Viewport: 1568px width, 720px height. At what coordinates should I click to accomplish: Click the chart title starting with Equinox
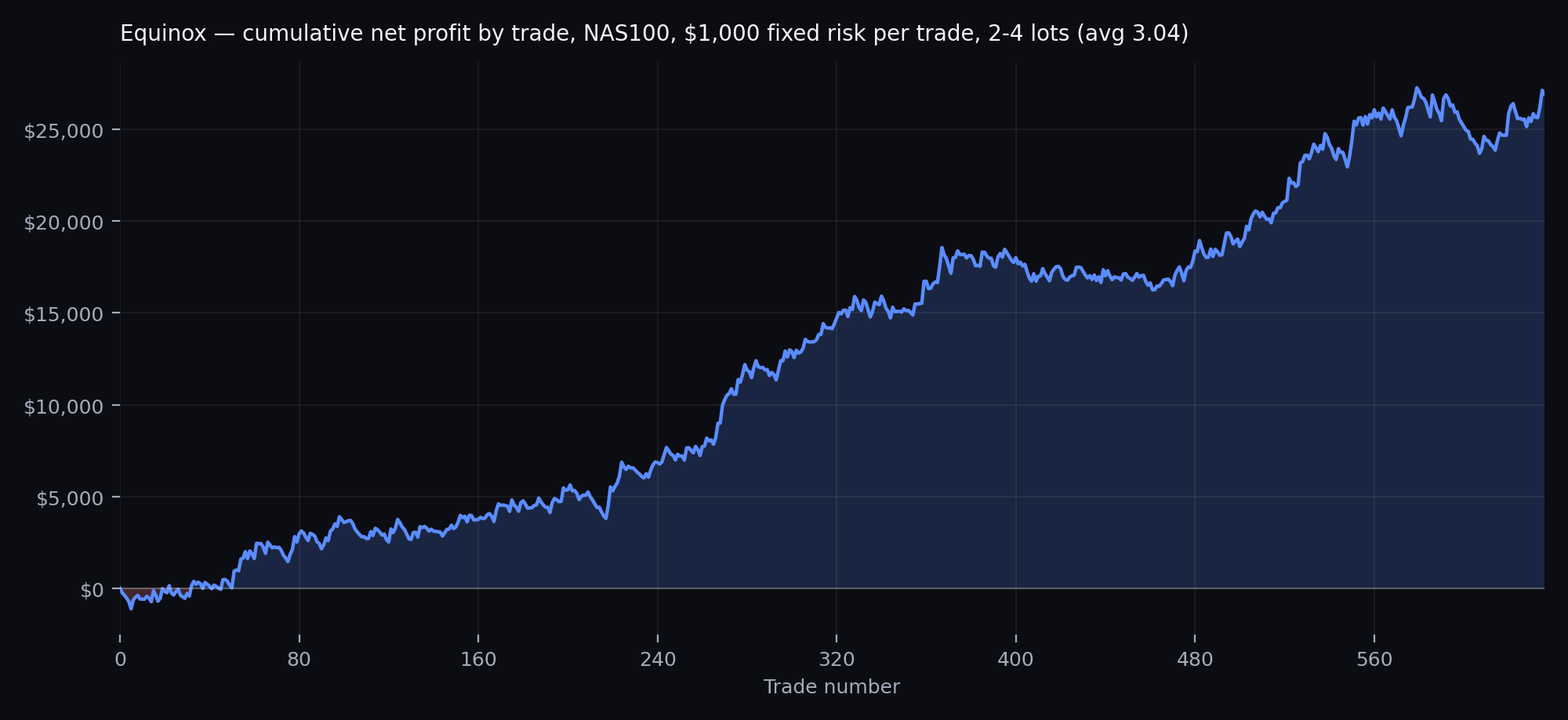point(654,34)
